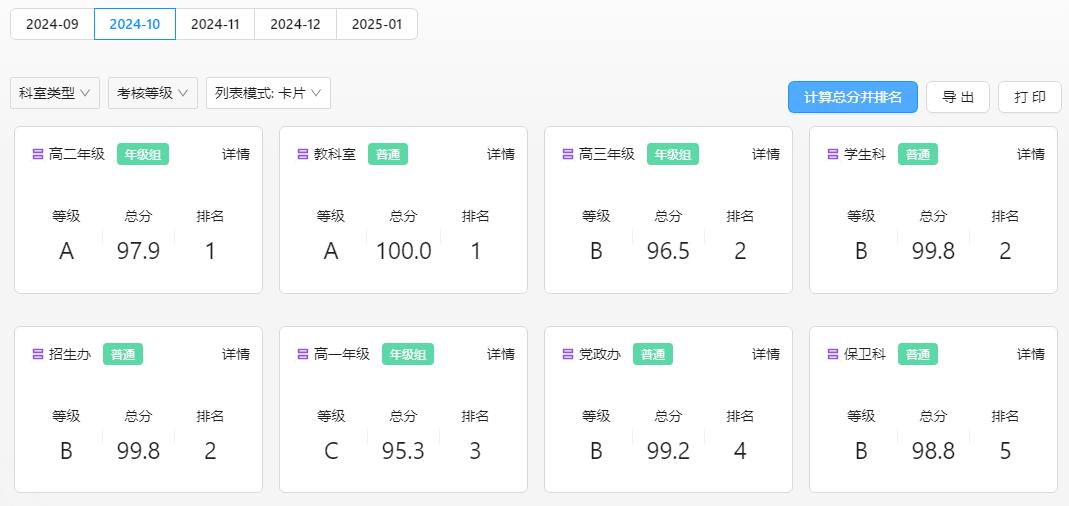Switch to the 2025-01 month tab
This screenshot has height=506, width=1069.
coord(377,24)
